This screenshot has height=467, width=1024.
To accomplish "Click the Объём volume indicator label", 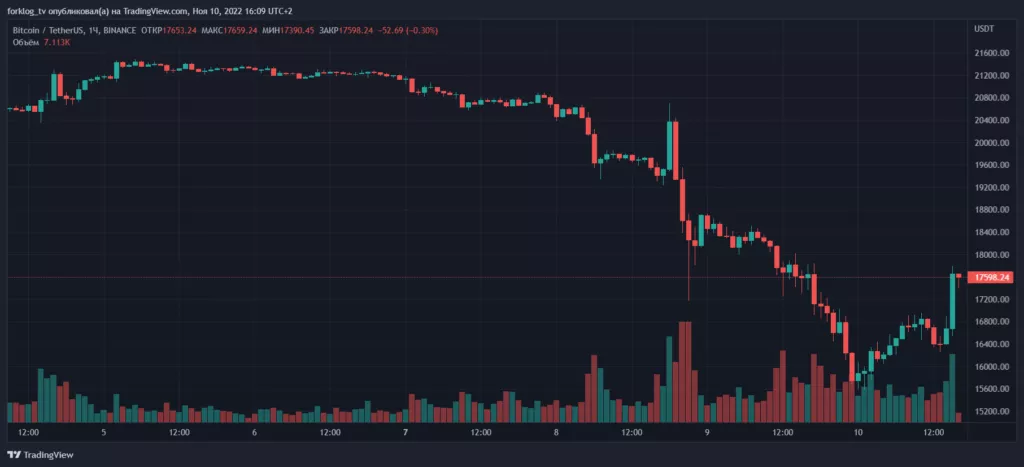I will point(25,43).
